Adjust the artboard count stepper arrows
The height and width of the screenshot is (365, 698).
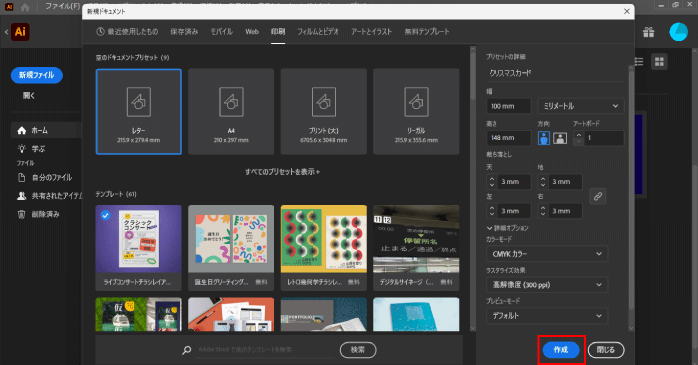click(578, 138)
